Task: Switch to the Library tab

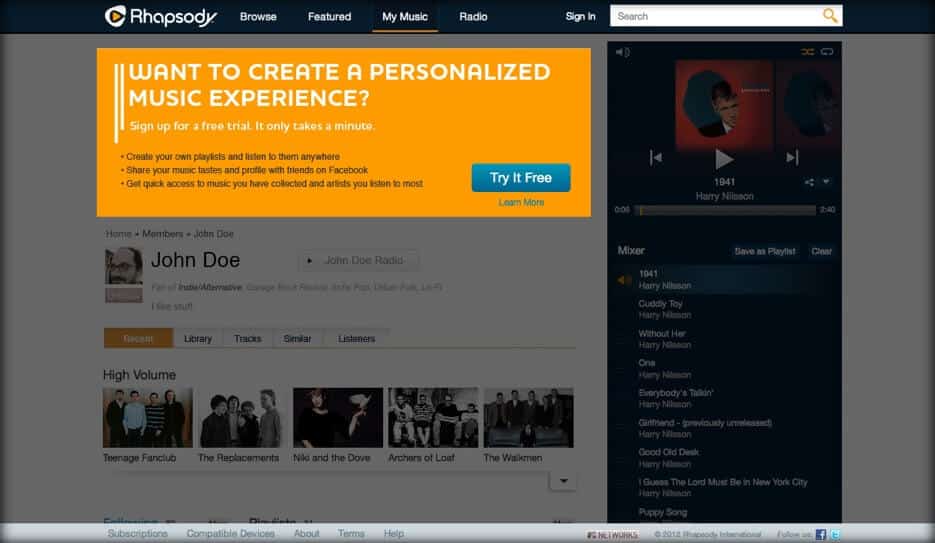Action: pos(197,339)
